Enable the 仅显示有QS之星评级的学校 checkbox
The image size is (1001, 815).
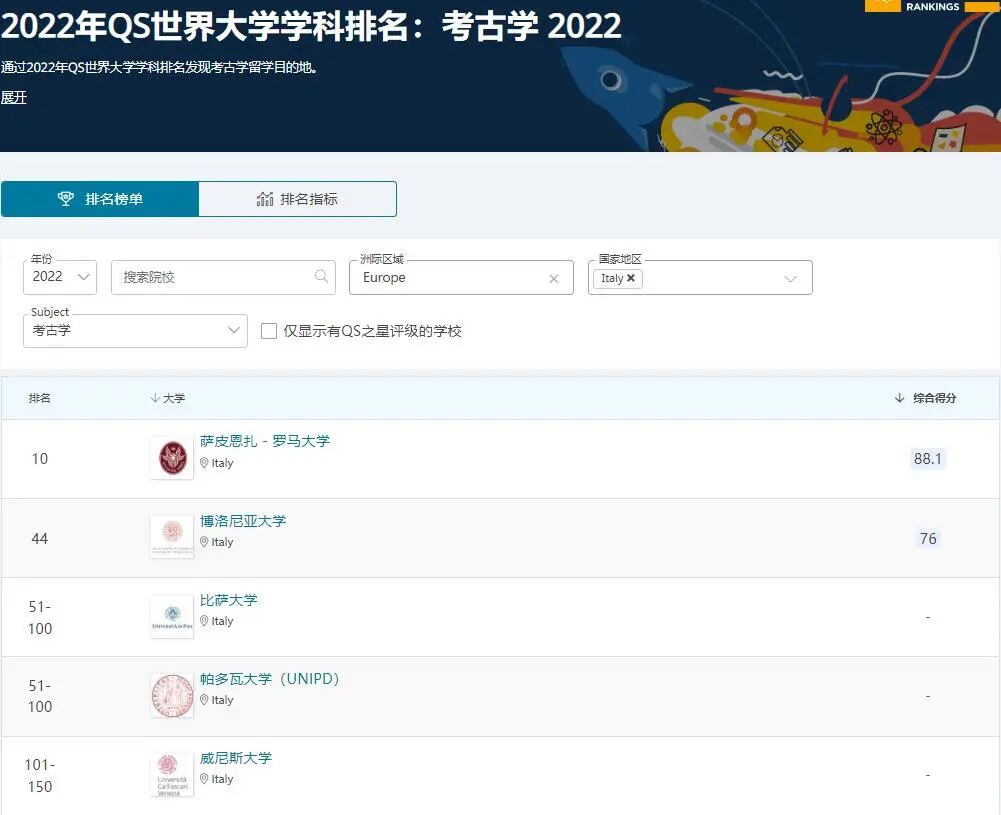pos(268,330)
